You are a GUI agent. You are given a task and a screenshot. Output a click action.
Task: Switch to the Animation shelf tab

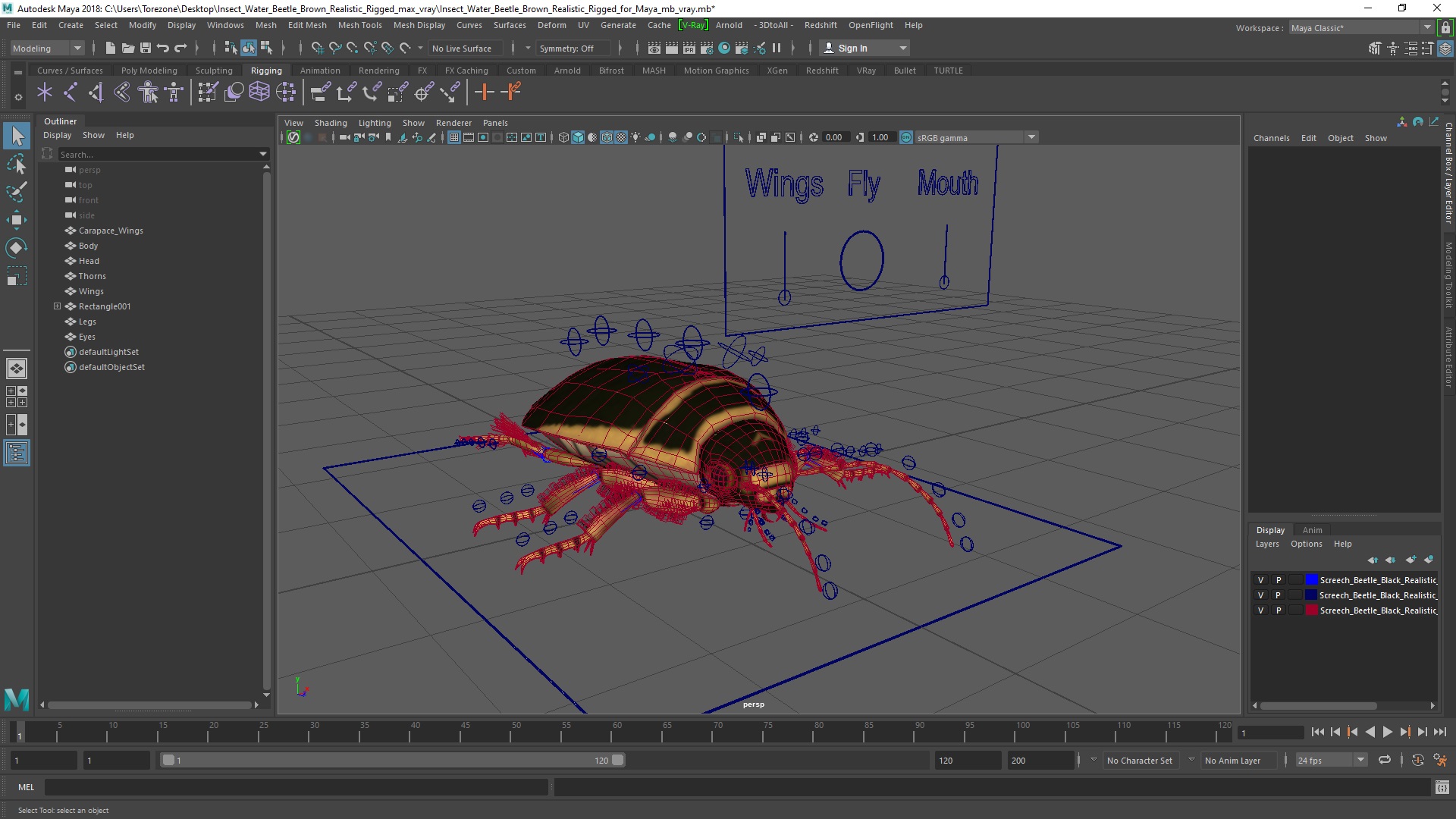point(320,71)
